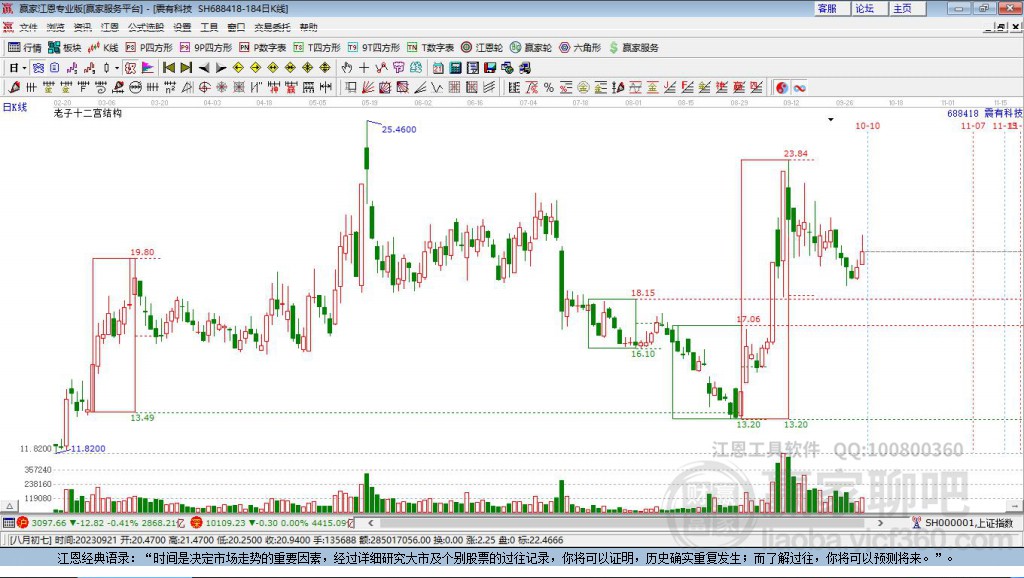Click the table grid icon in status bar
This screenshot has width=1024, height=578.
pos(8,522)
